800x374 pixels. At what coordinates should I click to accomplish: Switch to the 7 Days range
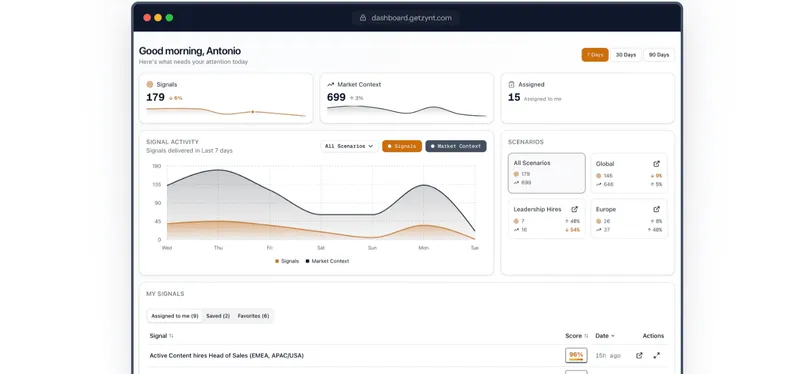(595, 55)
